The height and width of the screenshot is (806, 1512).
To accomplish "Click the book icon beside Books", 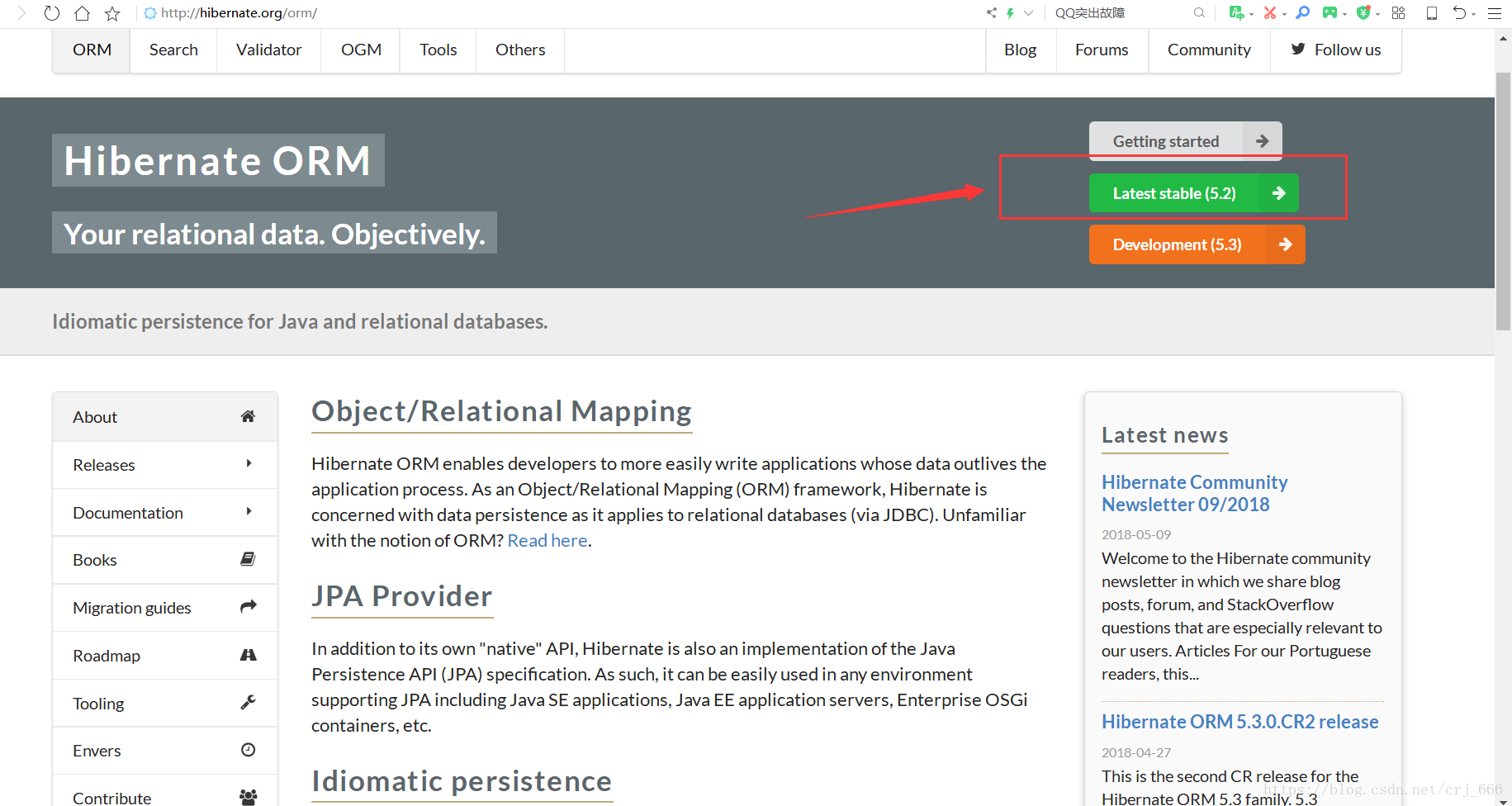I will [x=248, y=559].
